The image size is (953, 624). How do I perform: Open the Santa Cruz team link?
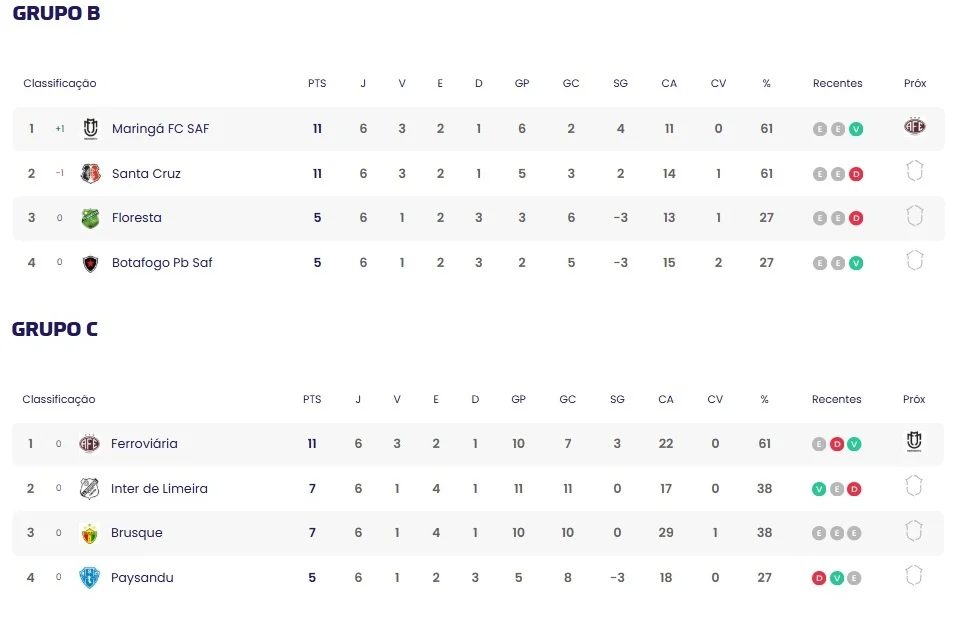[x=146, y=174]
